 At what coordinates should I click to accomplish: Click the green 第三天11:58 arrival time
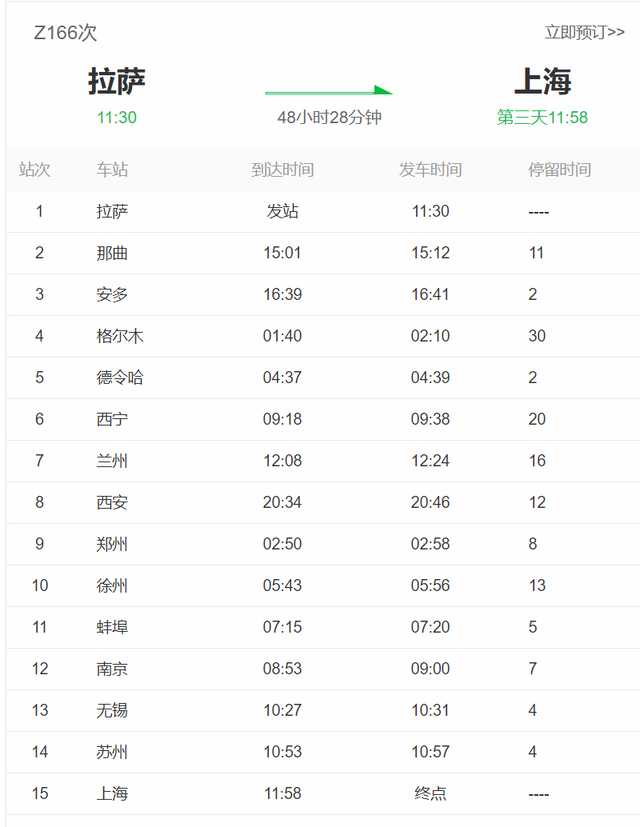pyautogui.click(x=542, y=118)
